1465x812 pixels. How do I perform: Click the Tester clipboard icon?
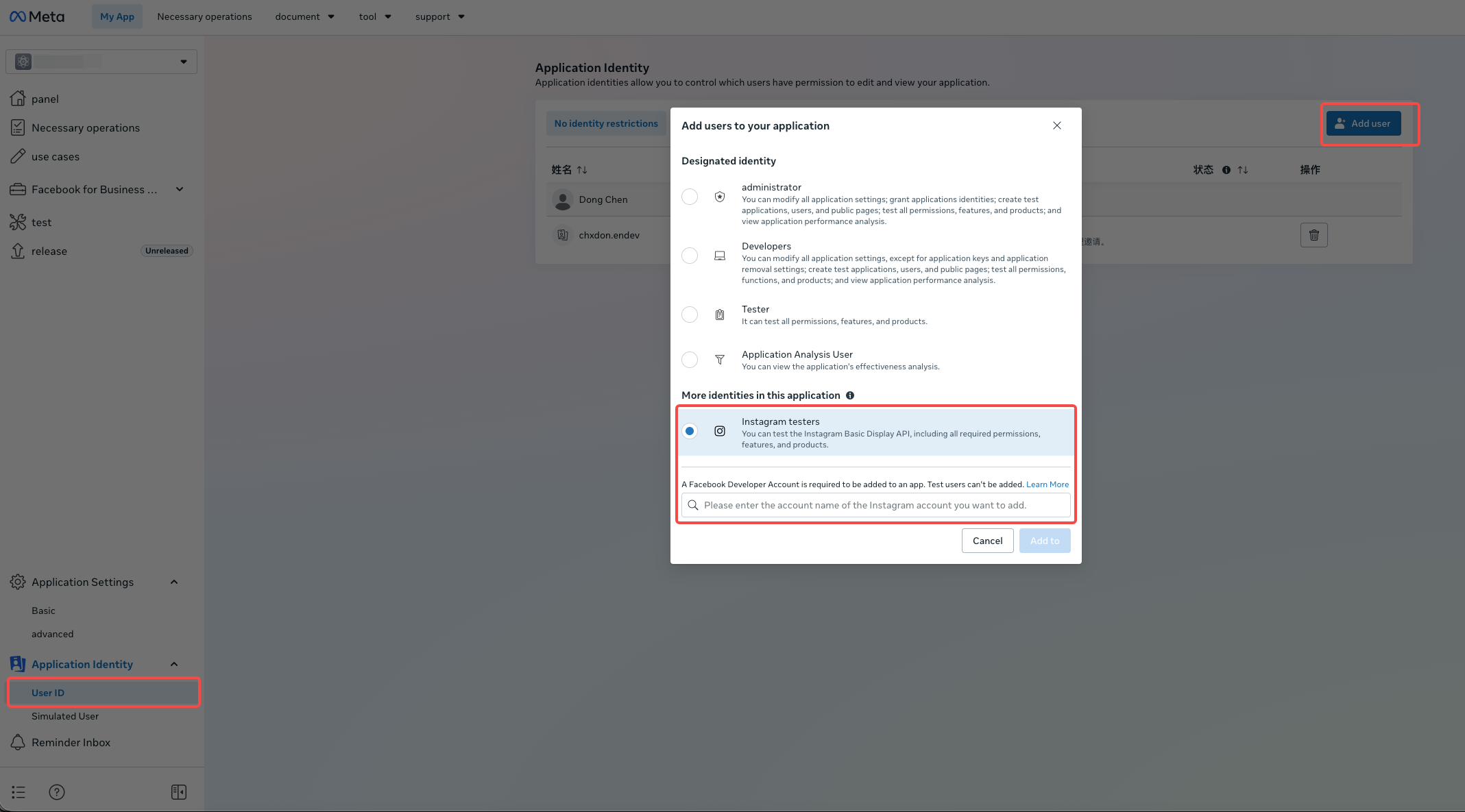click(x=720, y=315)
